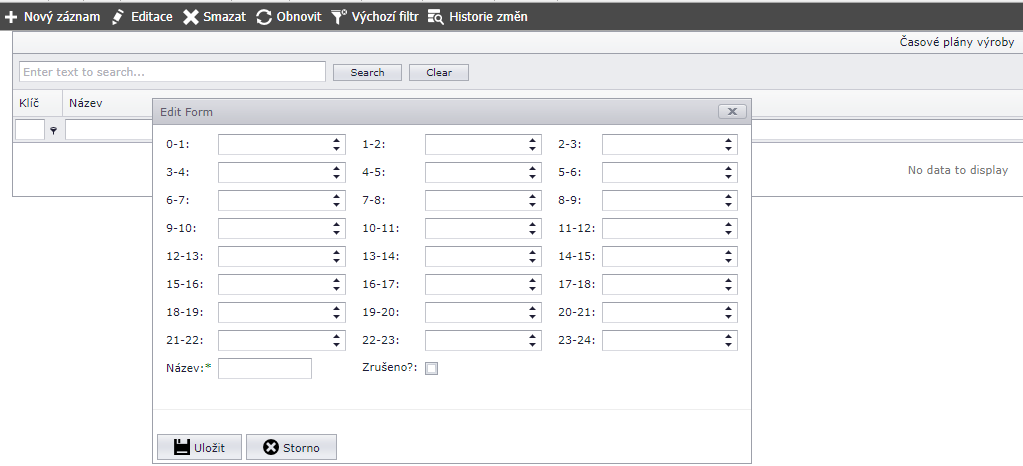1023x466 pixels.
Task: Click the Obnovit refresh icon
Action: pyautogui.click(x=264, y=17)
